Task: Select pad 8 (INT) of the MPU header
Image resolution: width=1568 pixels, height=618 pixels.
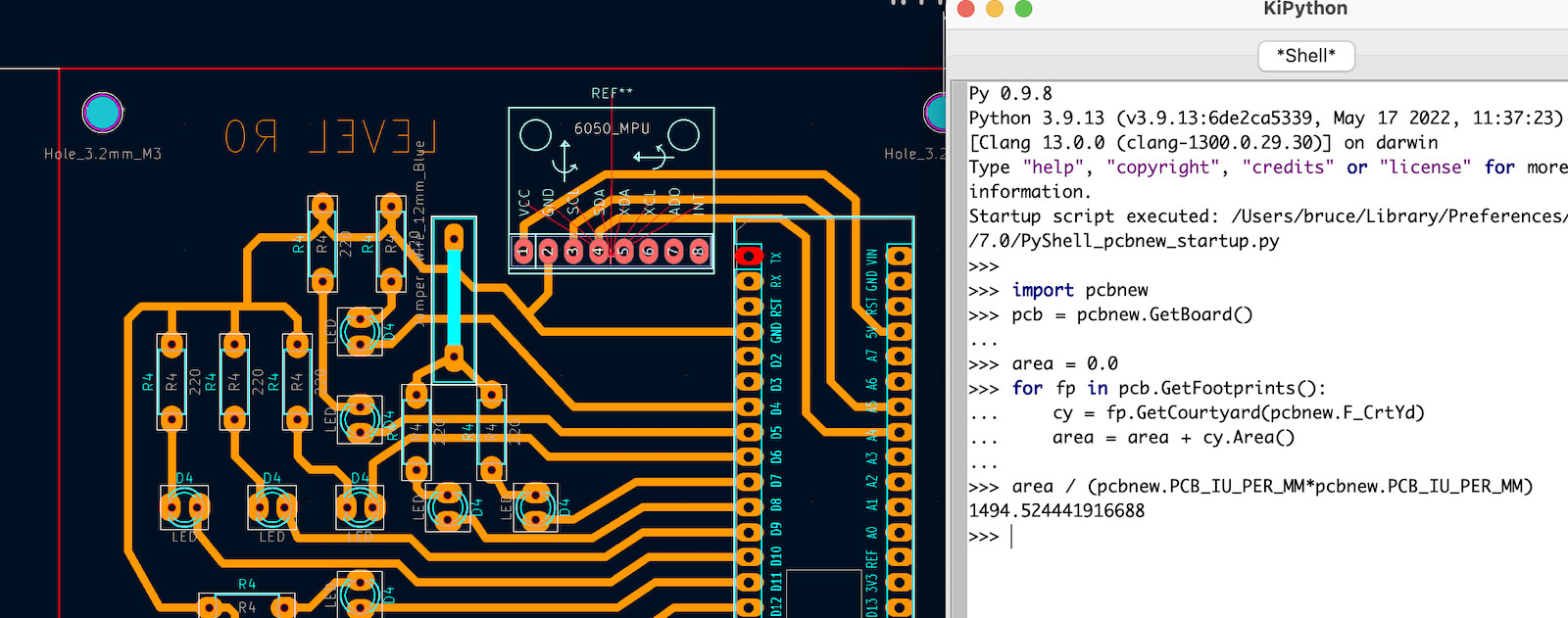Action: 699,252
